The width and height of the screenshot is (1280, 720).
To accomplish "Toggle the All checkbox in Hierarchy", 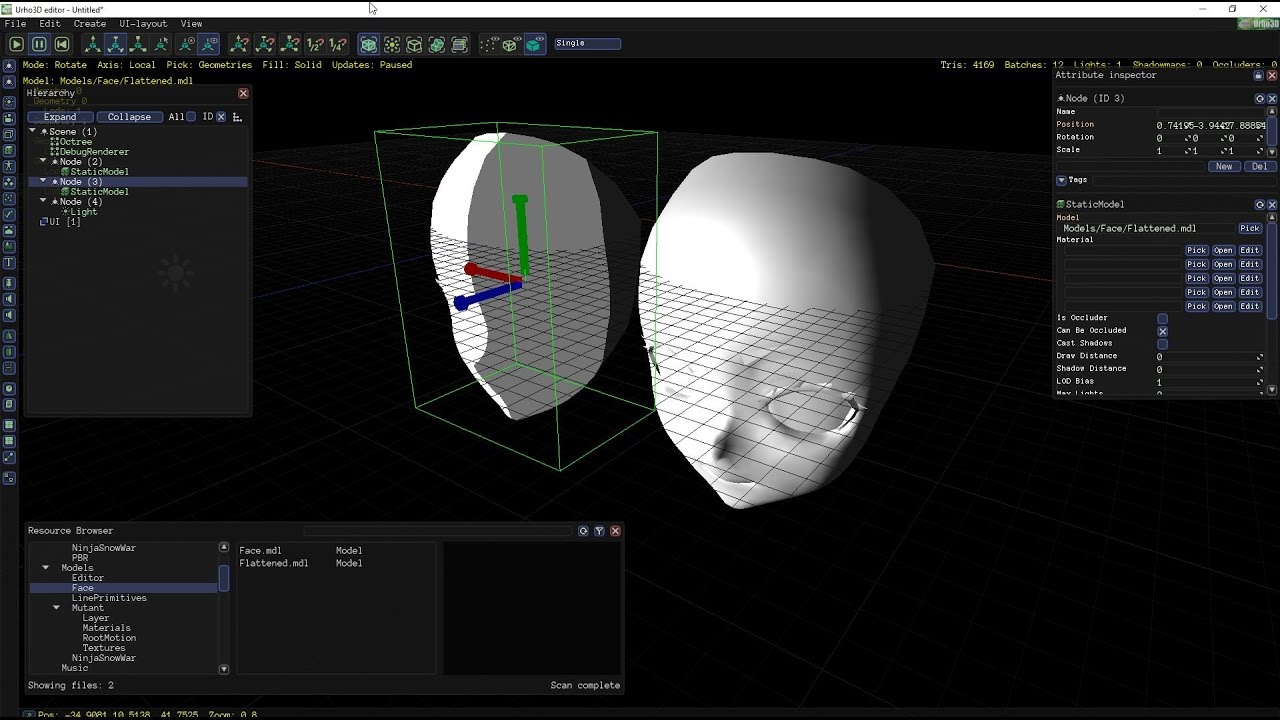I will 191,117.
